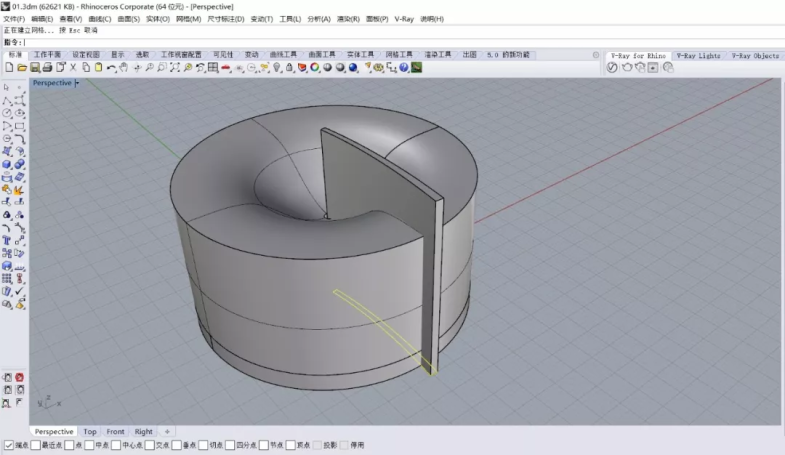Open the 曲线(C) menu

coord(100,19)
